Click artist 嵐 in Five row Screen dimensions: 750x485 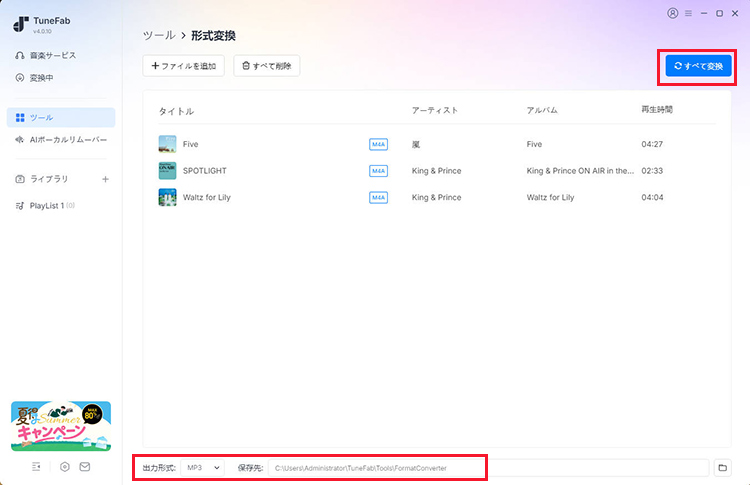[416, 144]
